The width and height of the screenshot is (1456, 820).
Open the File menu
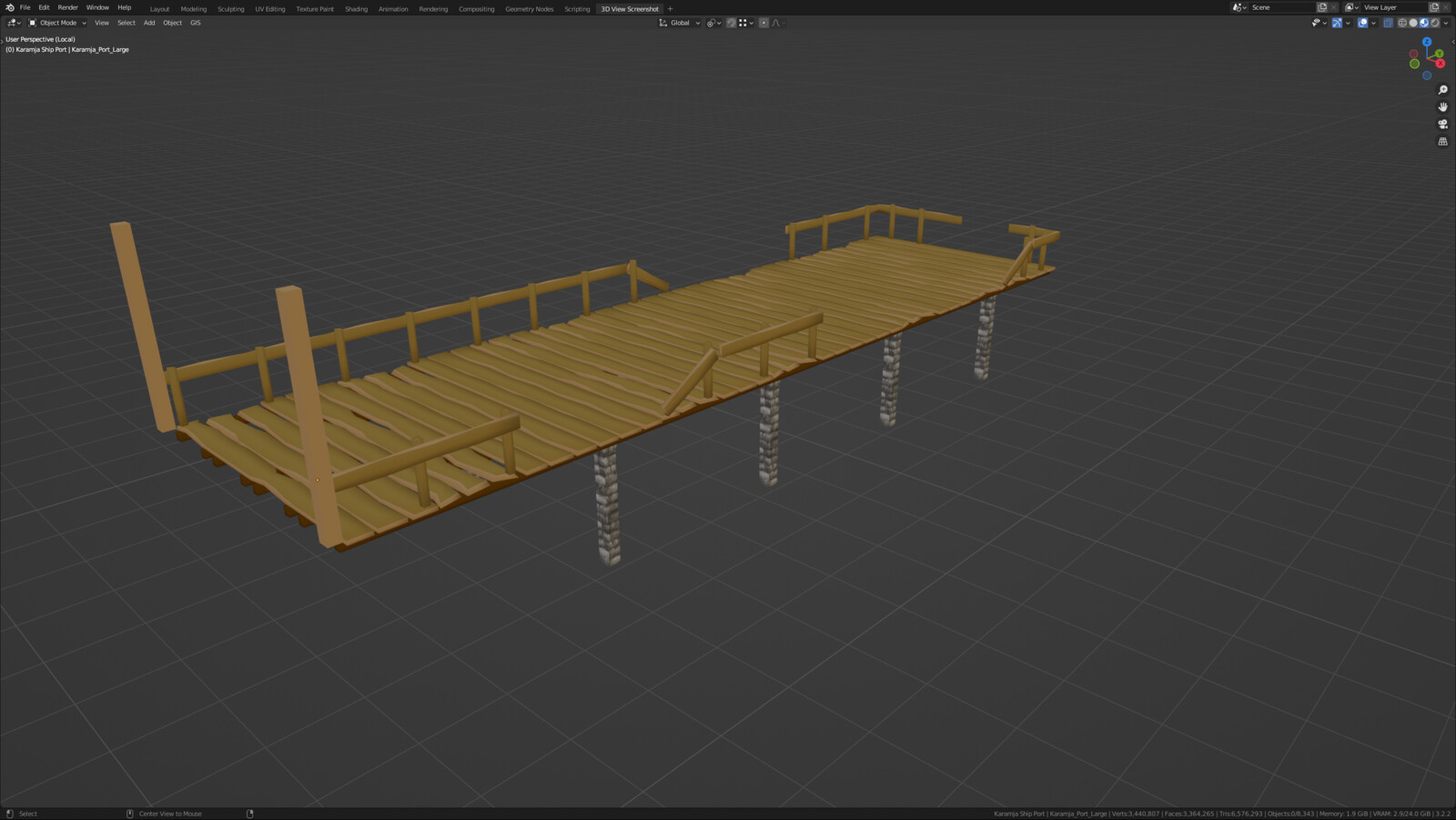tap(25, 7)
